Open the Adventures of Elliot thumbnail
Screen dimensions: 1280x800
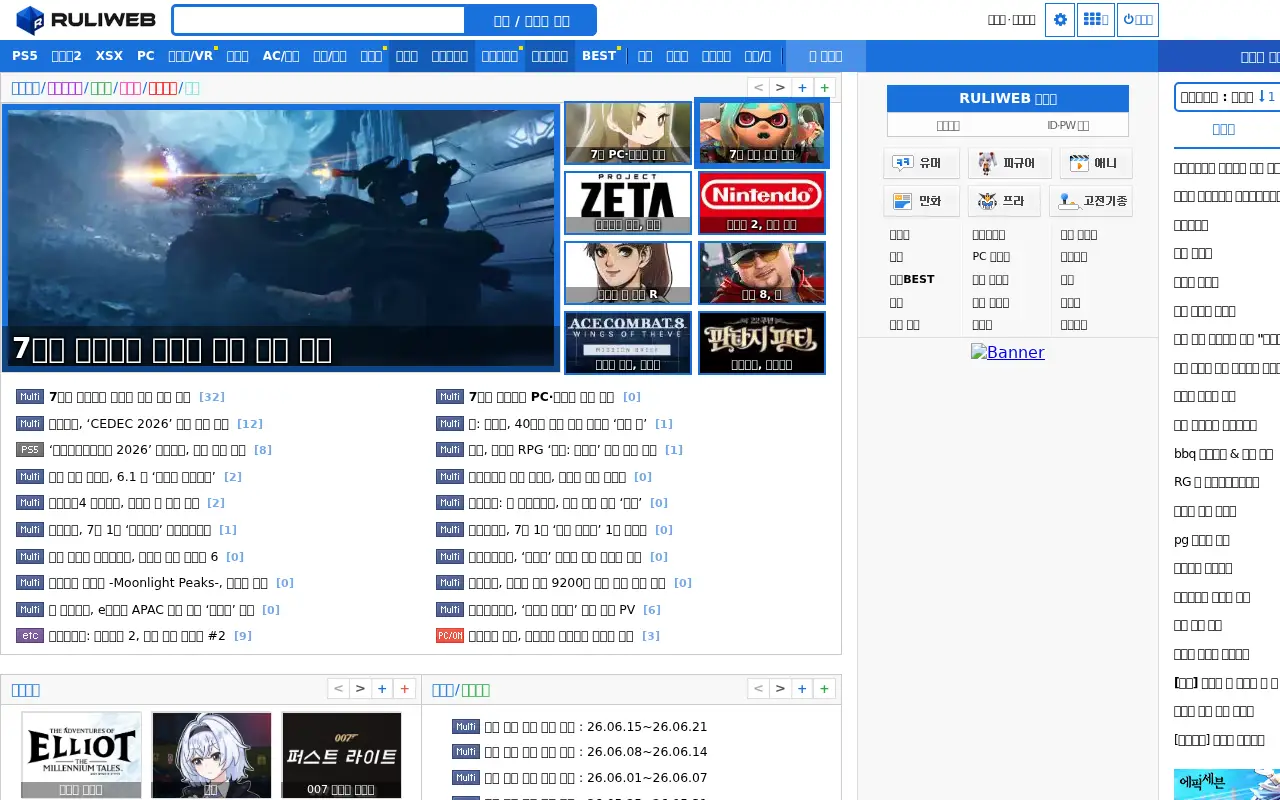coord(81,756)
